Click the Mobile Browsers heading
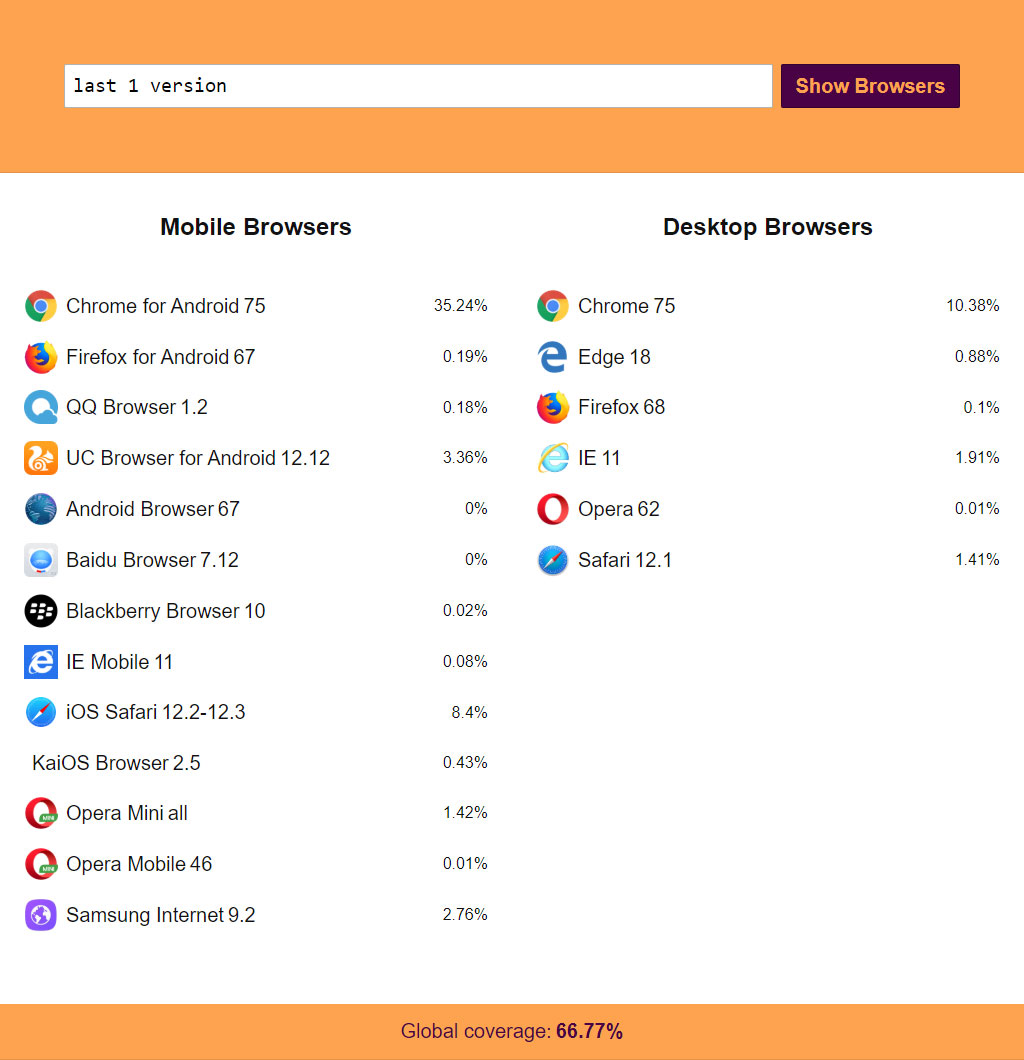Viewport: 1024px width, 1060px height. coord(255,227)
